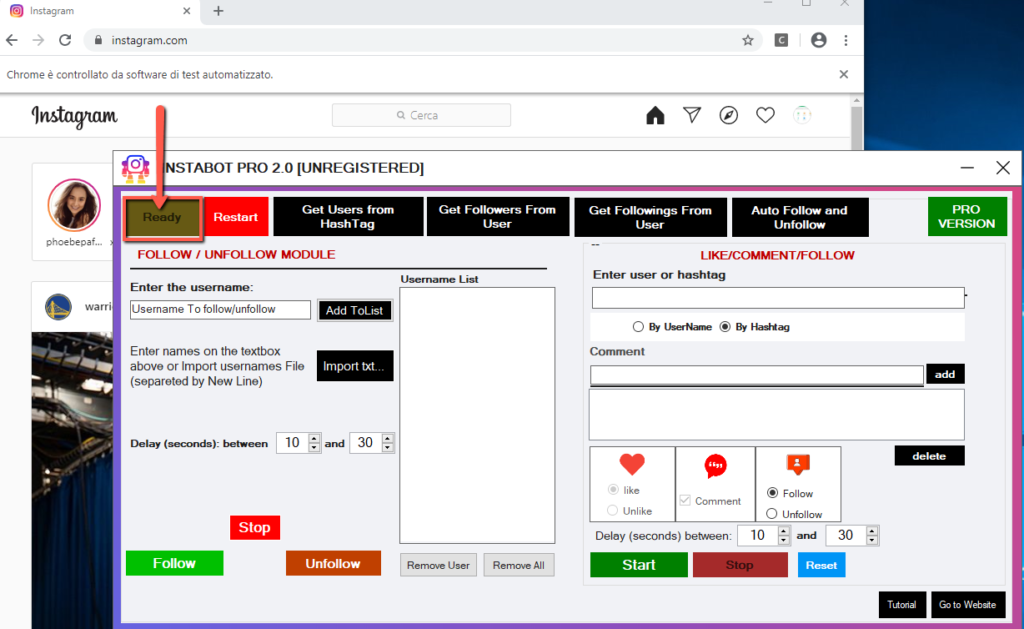The image size is (1024, 629).
Task: Click Chrome back arrow
Action: pos(12,40)
